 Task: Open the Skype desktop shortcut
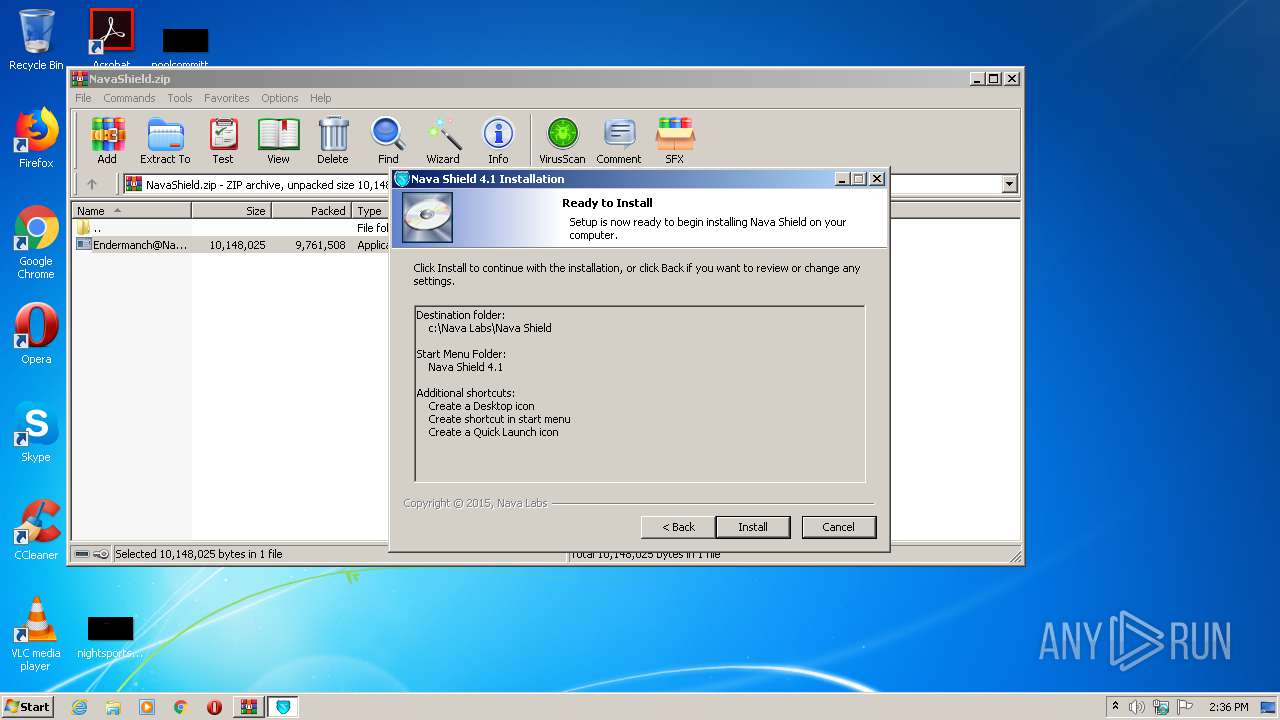[36, 432]
